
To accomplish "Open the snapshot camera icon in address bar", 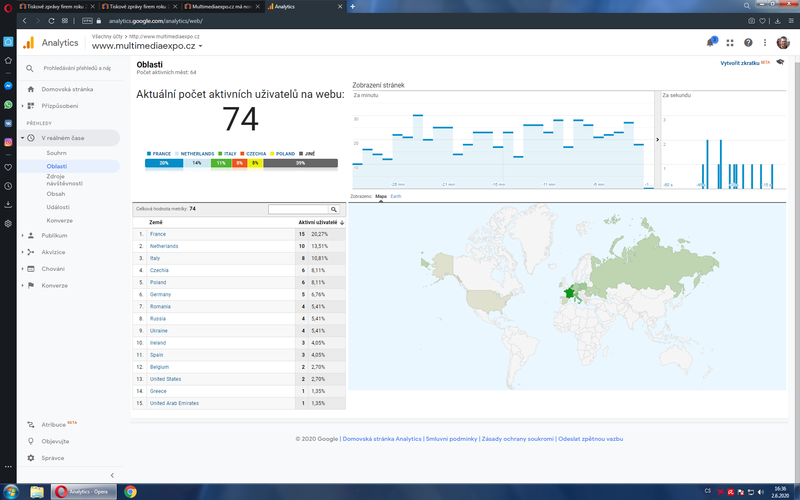I will (752, 21).
